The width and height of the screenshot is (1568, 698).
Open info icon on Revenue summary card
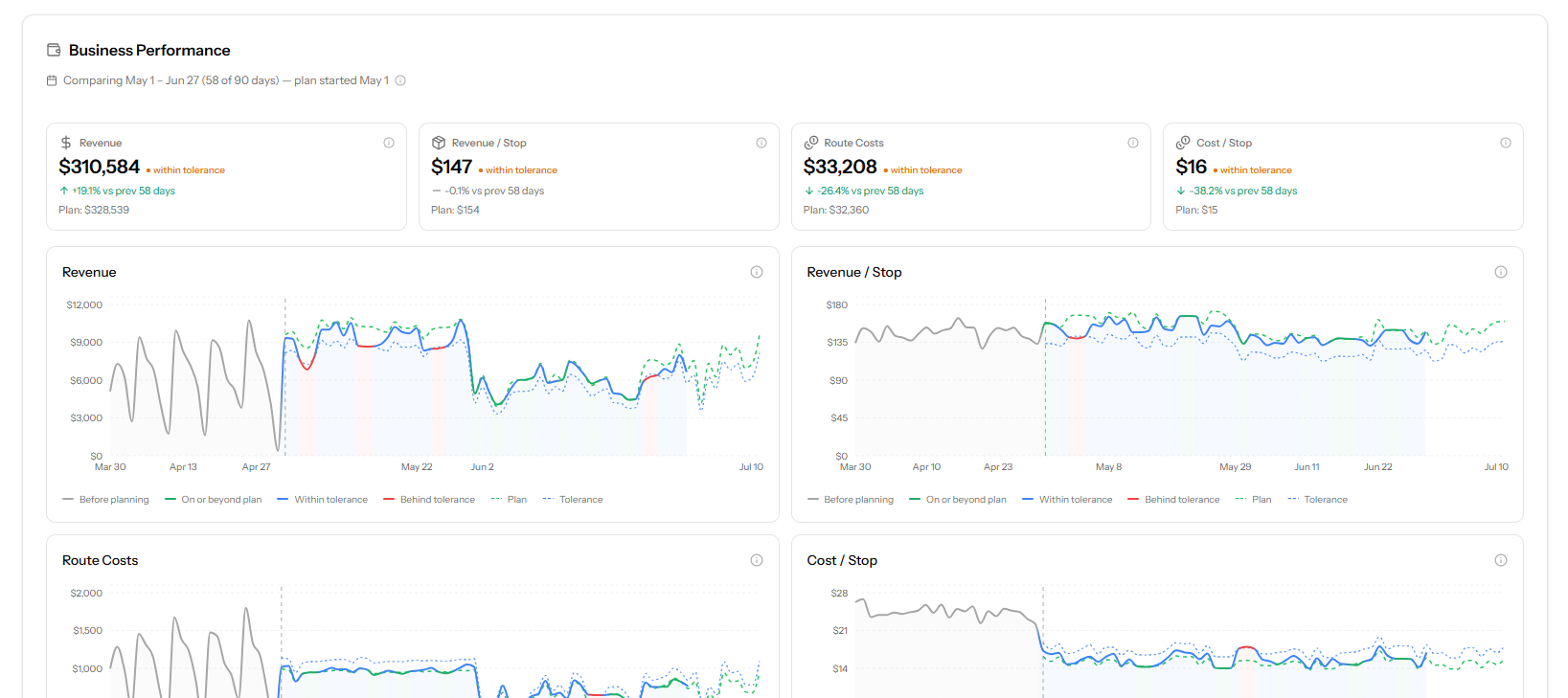389,143
